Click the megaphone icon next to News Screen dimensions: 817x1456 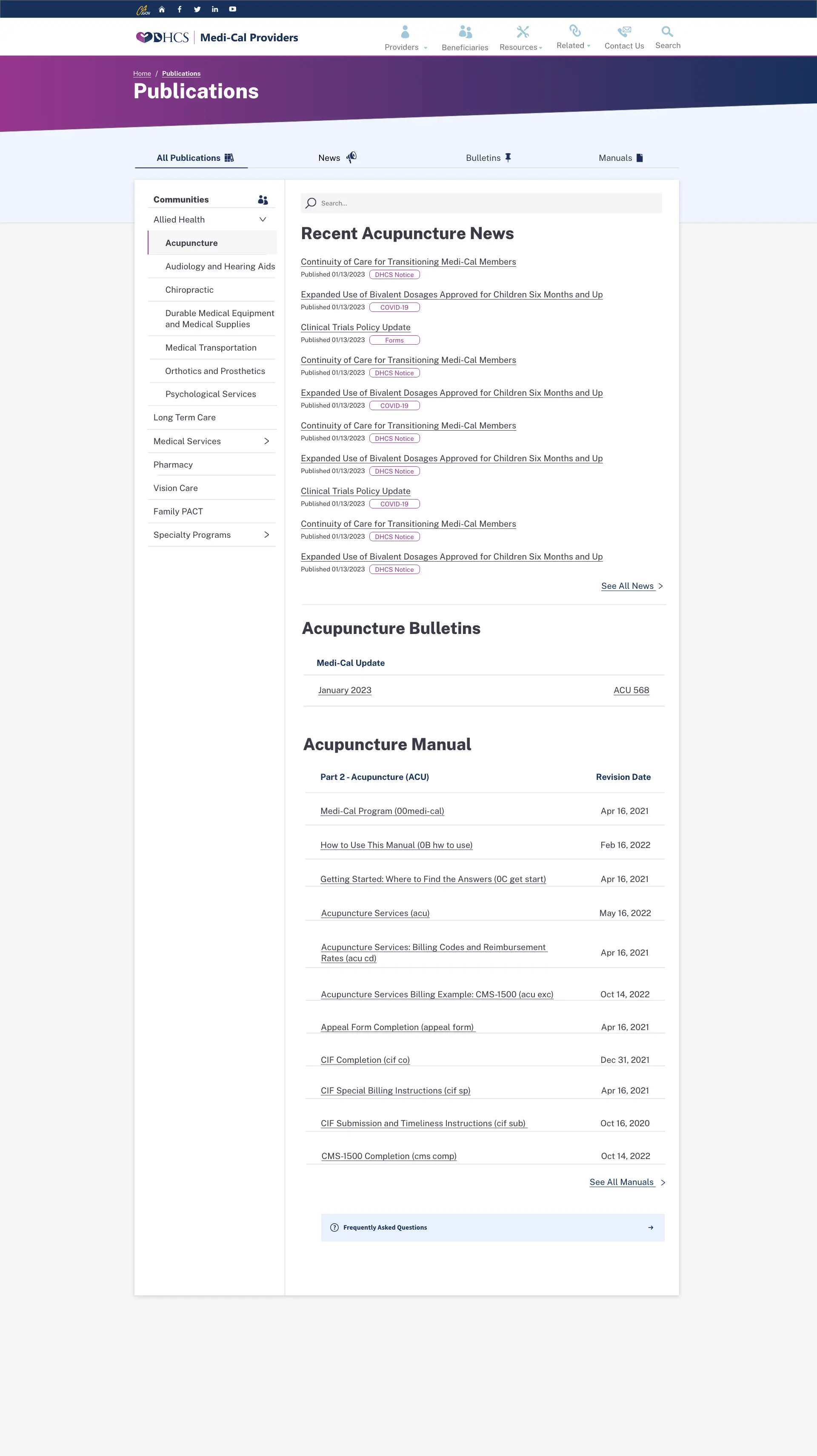tap(351, 157)
